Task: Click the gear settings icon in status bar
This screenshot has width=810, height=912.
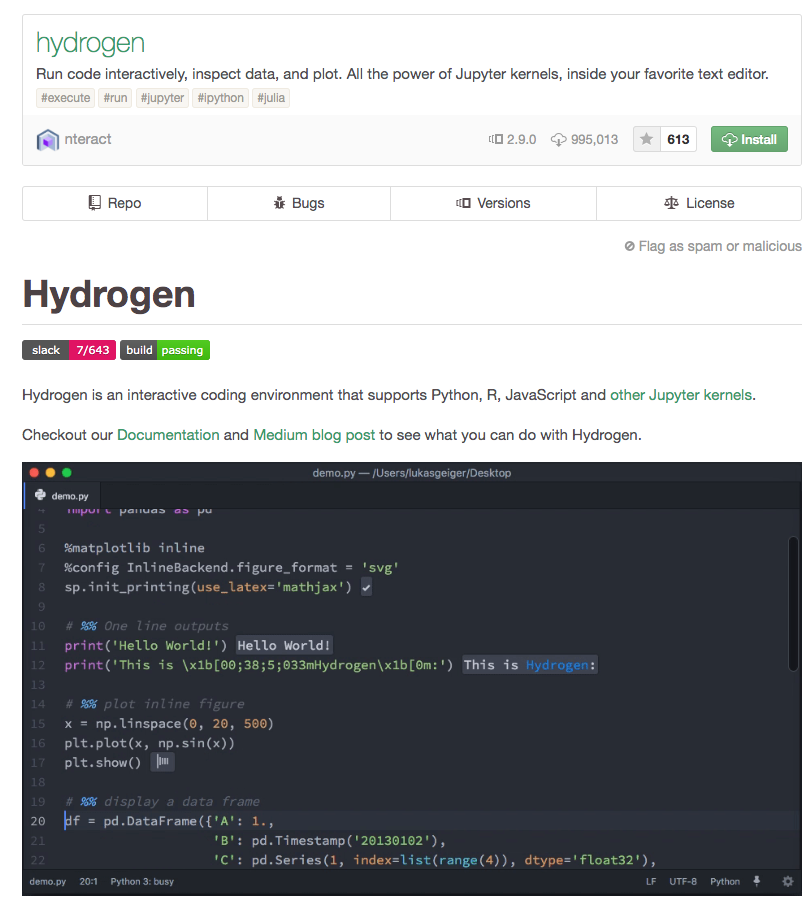Action: [787, 882]
